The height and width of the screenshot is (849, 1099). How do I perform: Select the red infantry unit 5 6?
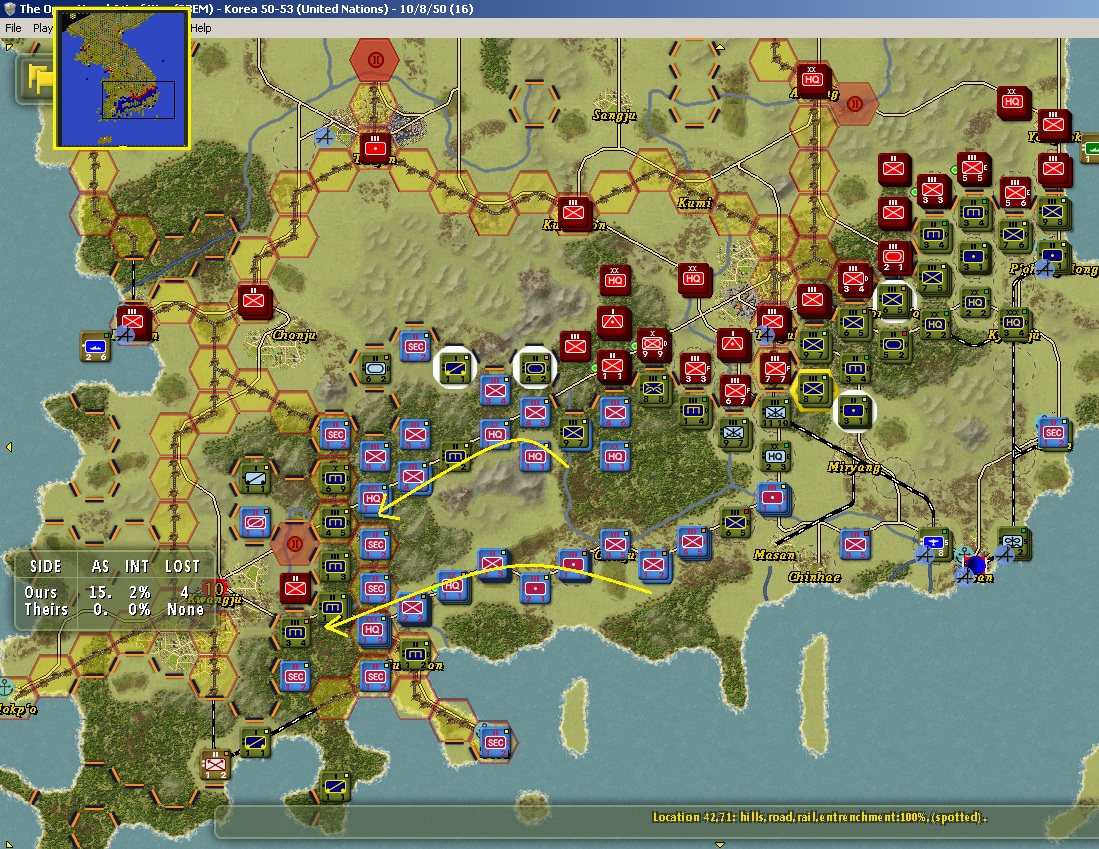point(1014,192)
